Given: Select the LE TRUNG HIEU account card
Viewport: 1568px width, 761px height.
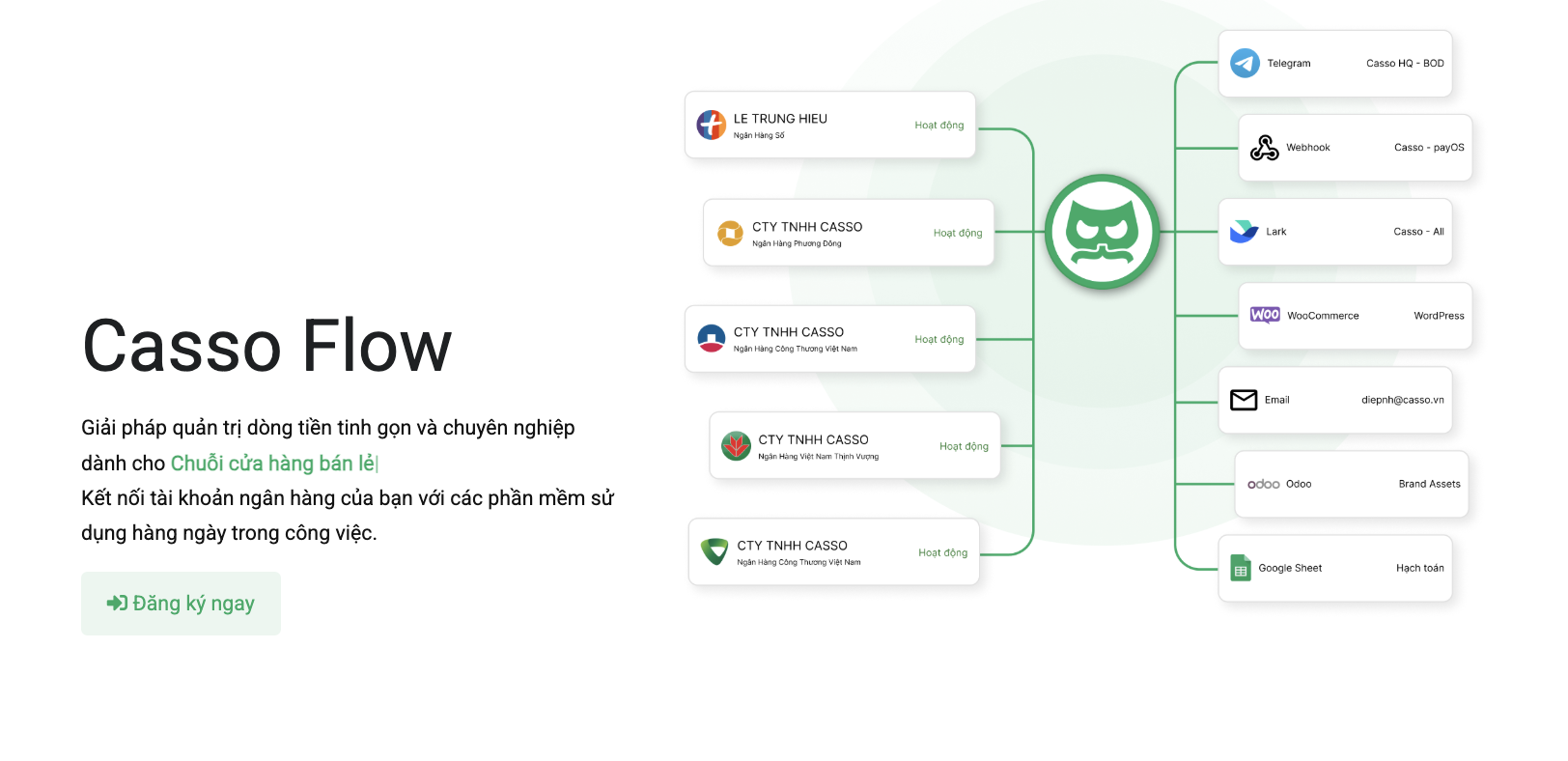Looking at the screenshot, I should (x=830, y=126).
